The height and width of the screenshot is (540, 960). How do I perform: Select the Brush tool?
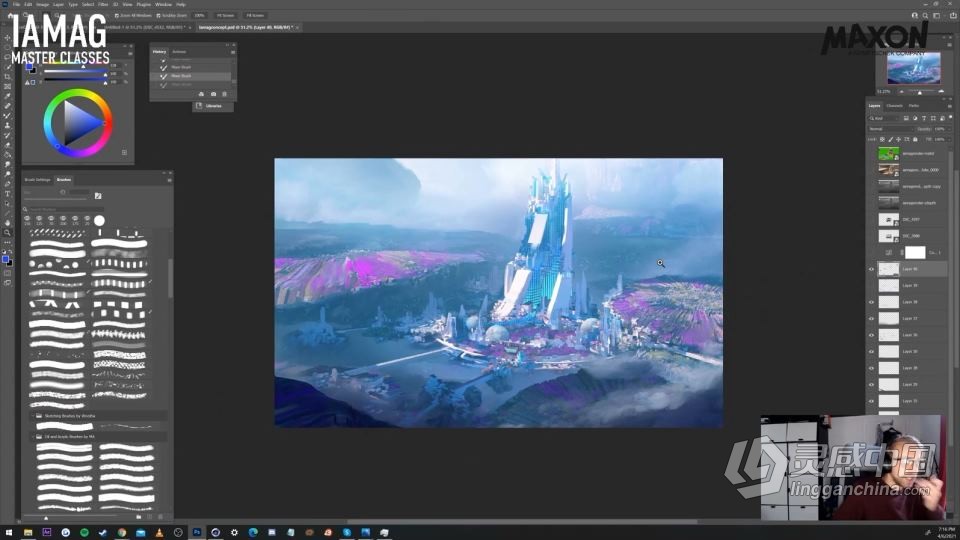[x=7, y=116]
